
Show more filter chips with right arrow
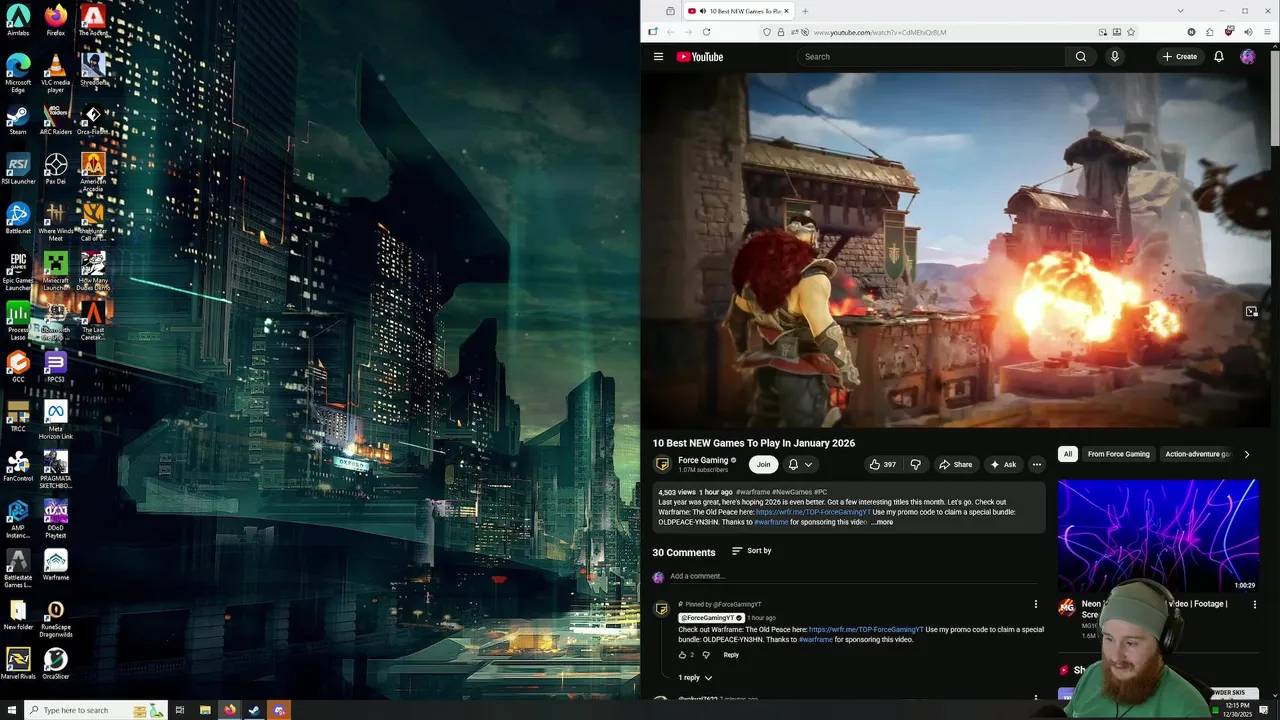(1246, 454)
